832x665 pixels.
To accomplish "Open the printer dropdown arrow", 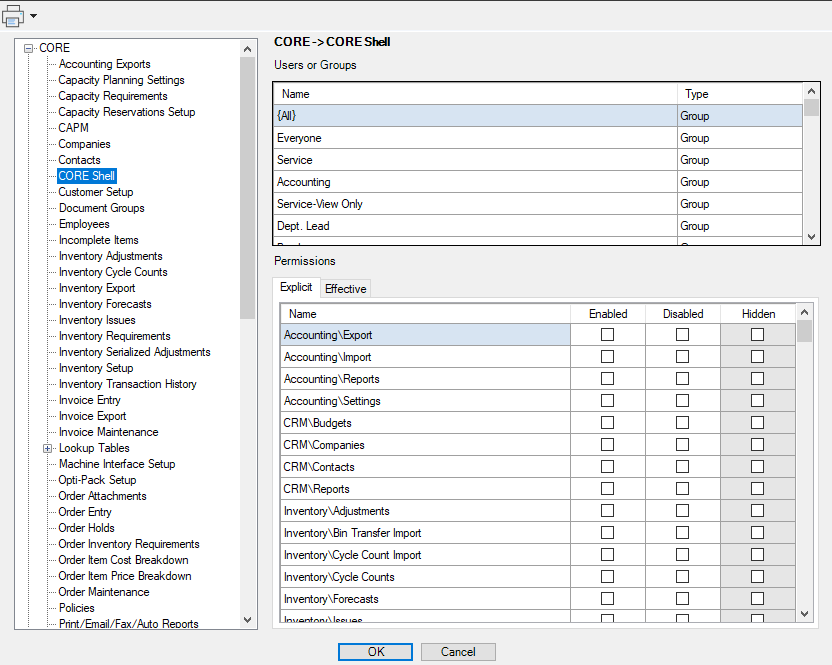I will click(x=33, y=16).
